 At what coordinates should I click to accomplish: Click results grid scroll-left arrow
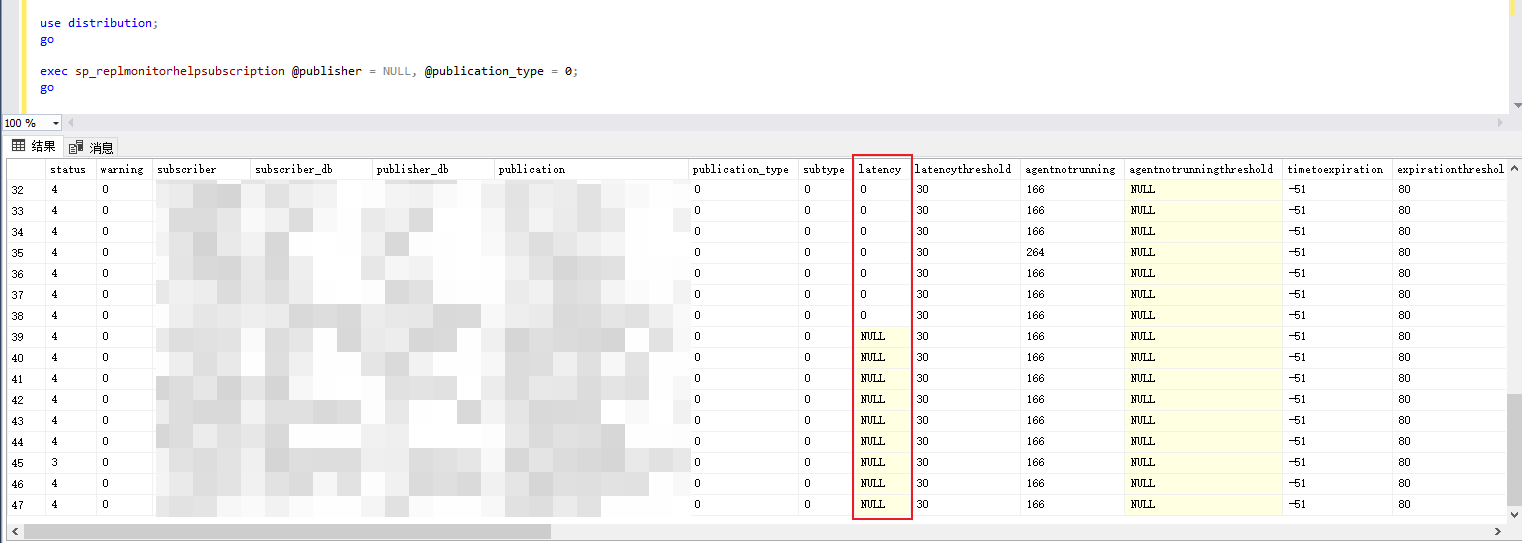point(13,532)
